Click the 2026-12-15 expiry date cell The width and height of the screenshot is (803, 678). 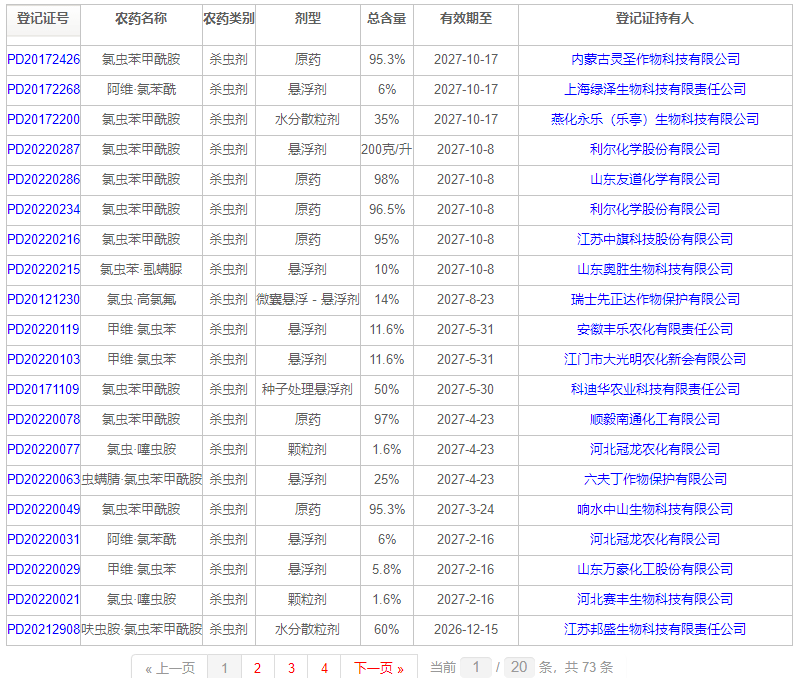pyautogui.click(x=466, y=629)
